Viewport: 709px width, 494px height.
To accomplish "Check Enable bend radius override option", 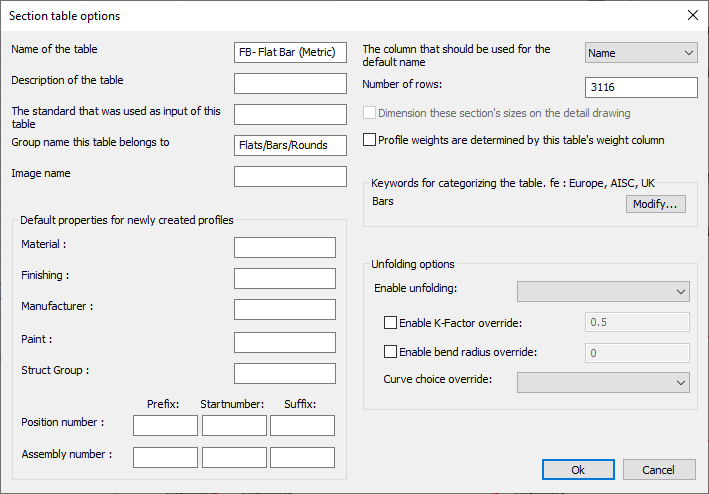I will [391, 352].
